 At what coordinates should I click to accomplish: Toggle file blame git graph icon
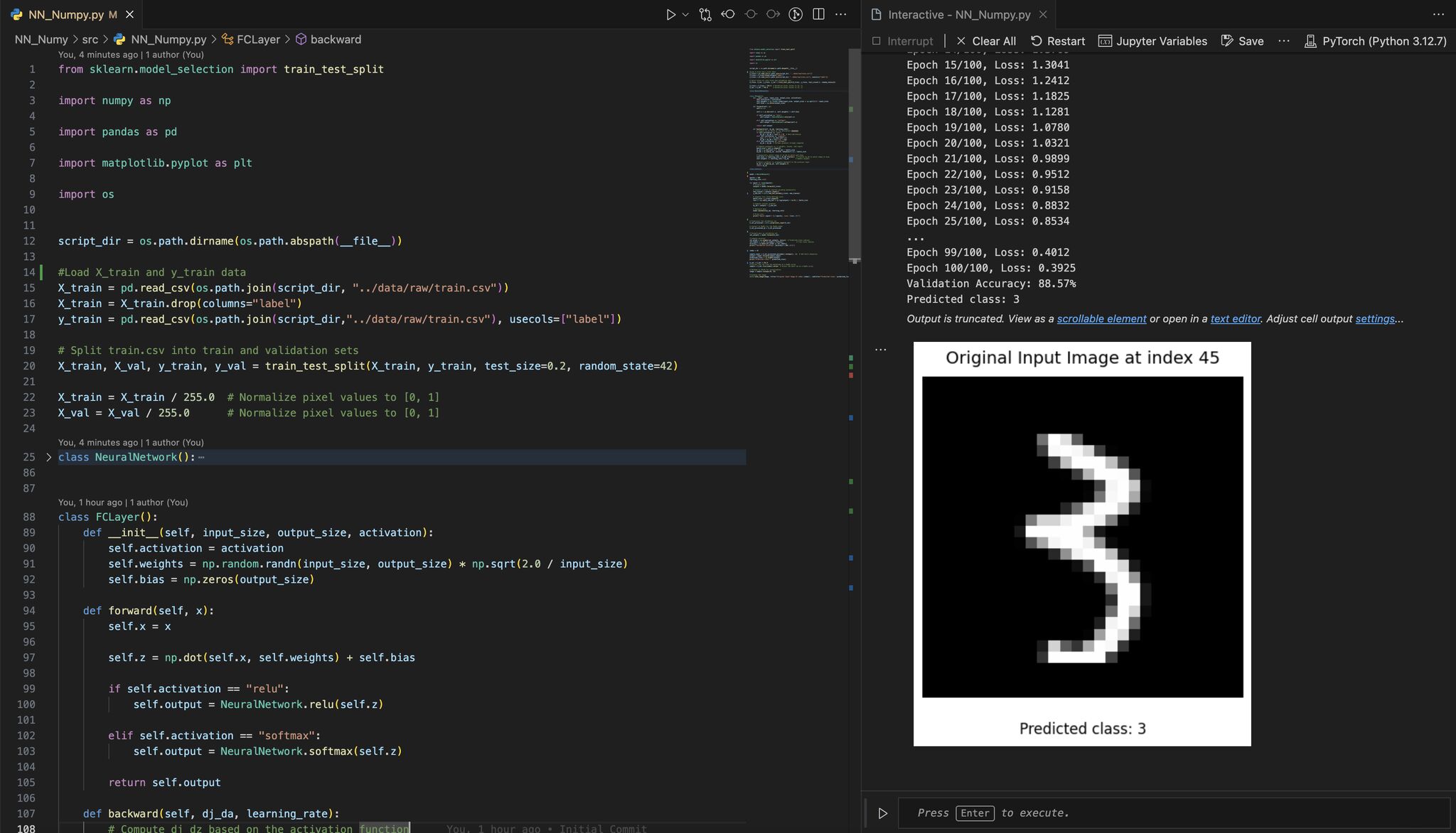pyautogui.click(x=796, y=14)
